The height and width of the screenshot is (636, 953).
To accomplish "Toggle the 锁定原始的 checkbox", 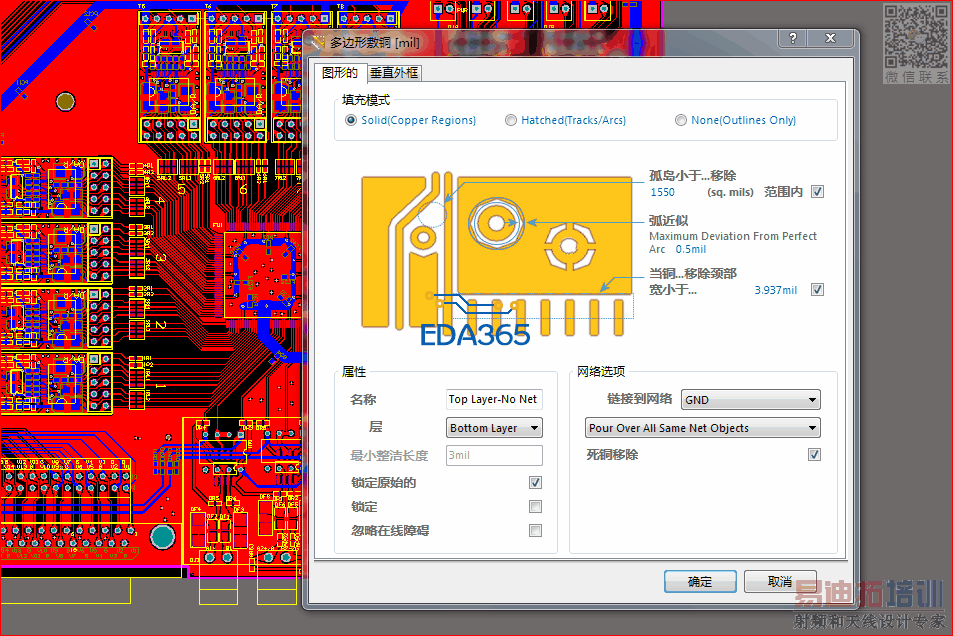I will 535,483.
